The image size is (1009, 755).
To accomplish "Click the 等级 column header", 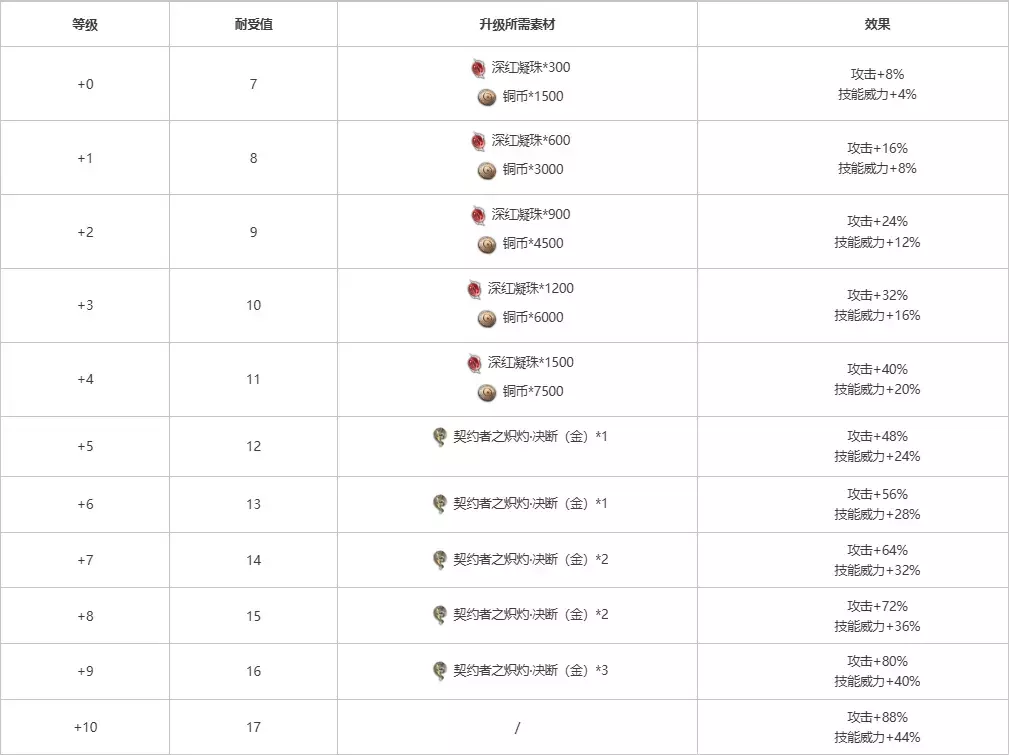I will pos(85,24).
